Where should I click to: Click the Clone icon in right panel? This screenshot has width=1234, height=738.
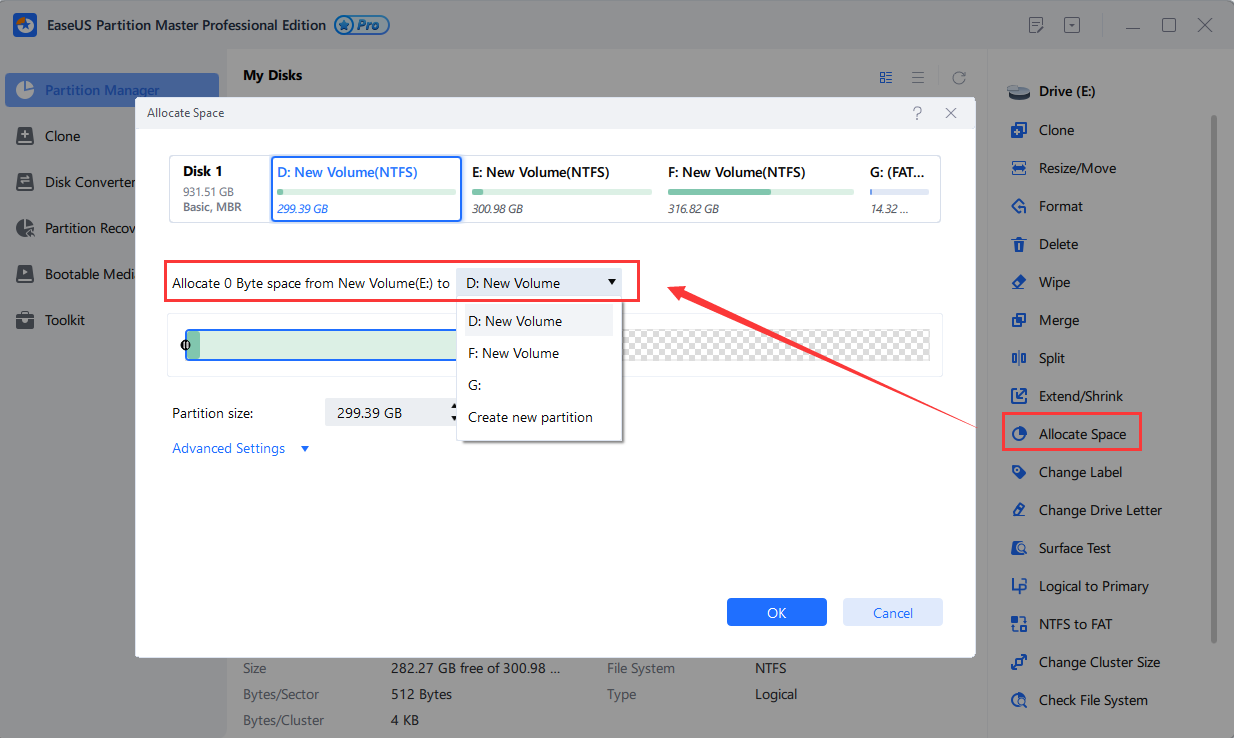[1019, 130]
